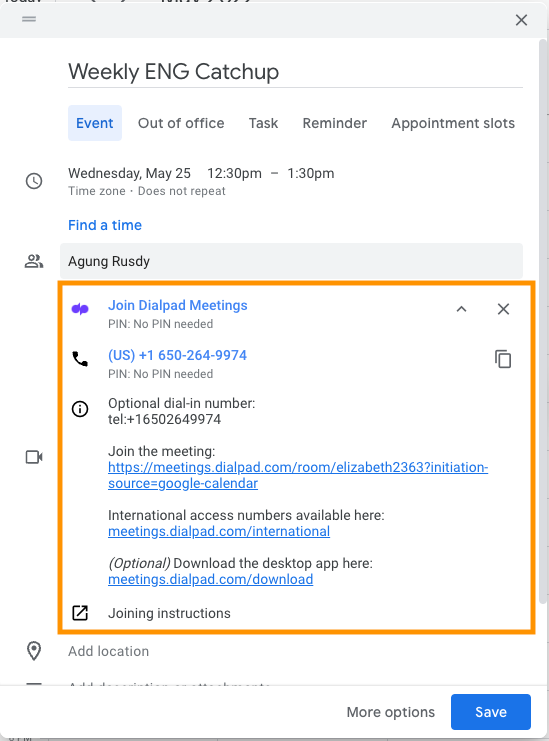Grab the drag handle at dialog top

(29, 19)
